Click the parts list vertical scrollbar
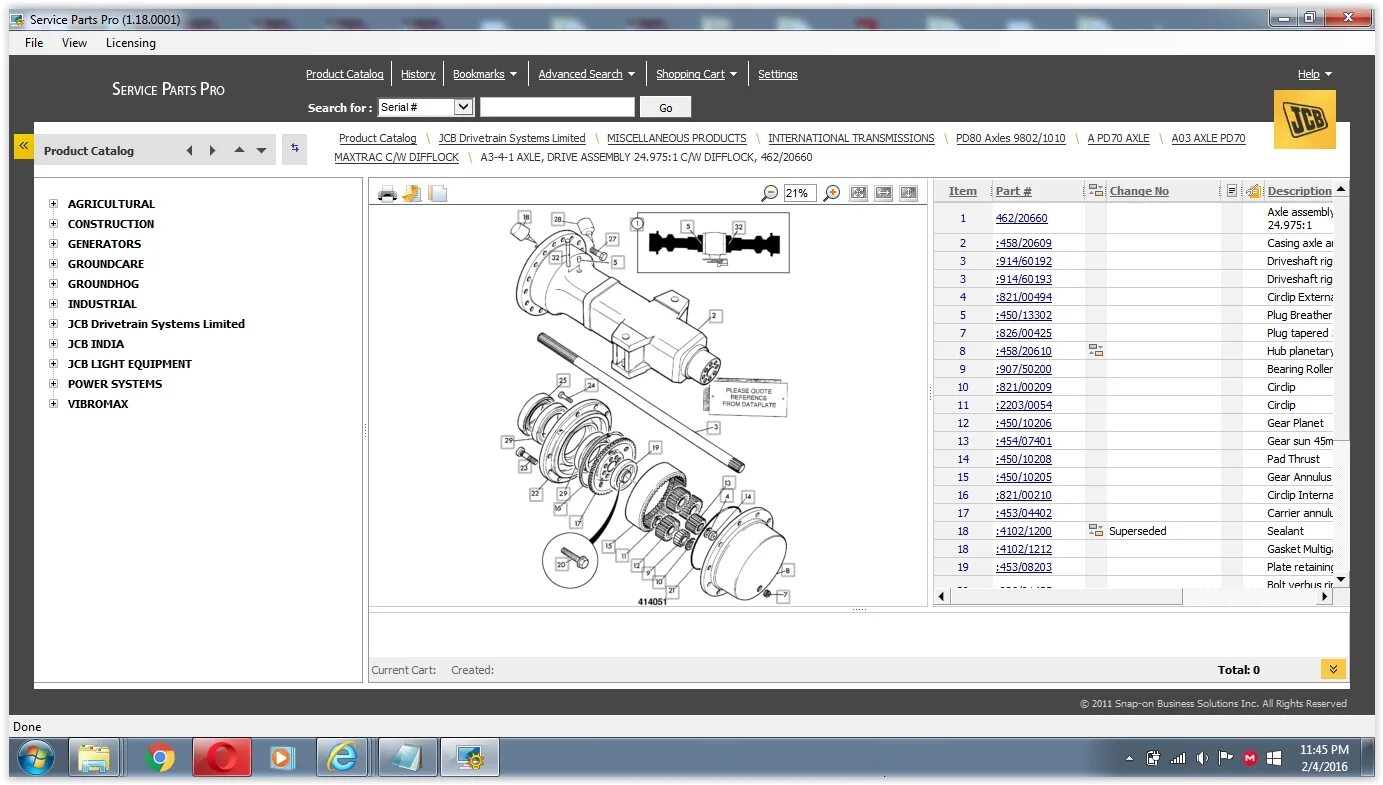1383x785 pixels. (x=1341, y=384)
